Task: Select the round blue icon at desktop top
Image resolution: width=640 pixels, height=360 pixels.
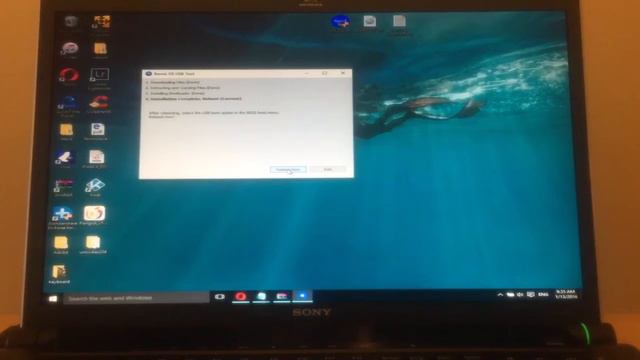Action: click(340, 22)
